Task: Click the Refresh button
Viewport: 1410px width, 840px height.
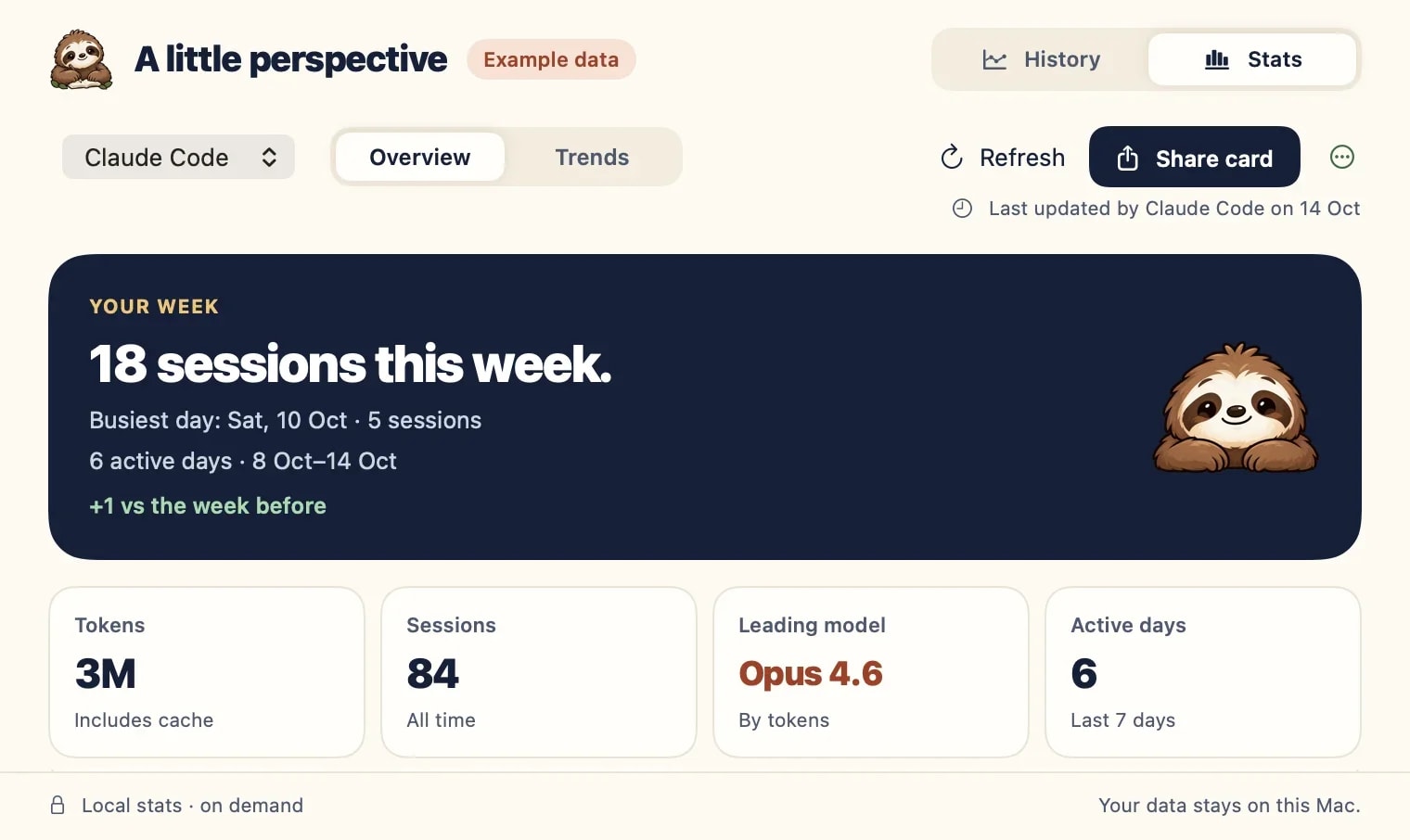Action: point(1003,158)
